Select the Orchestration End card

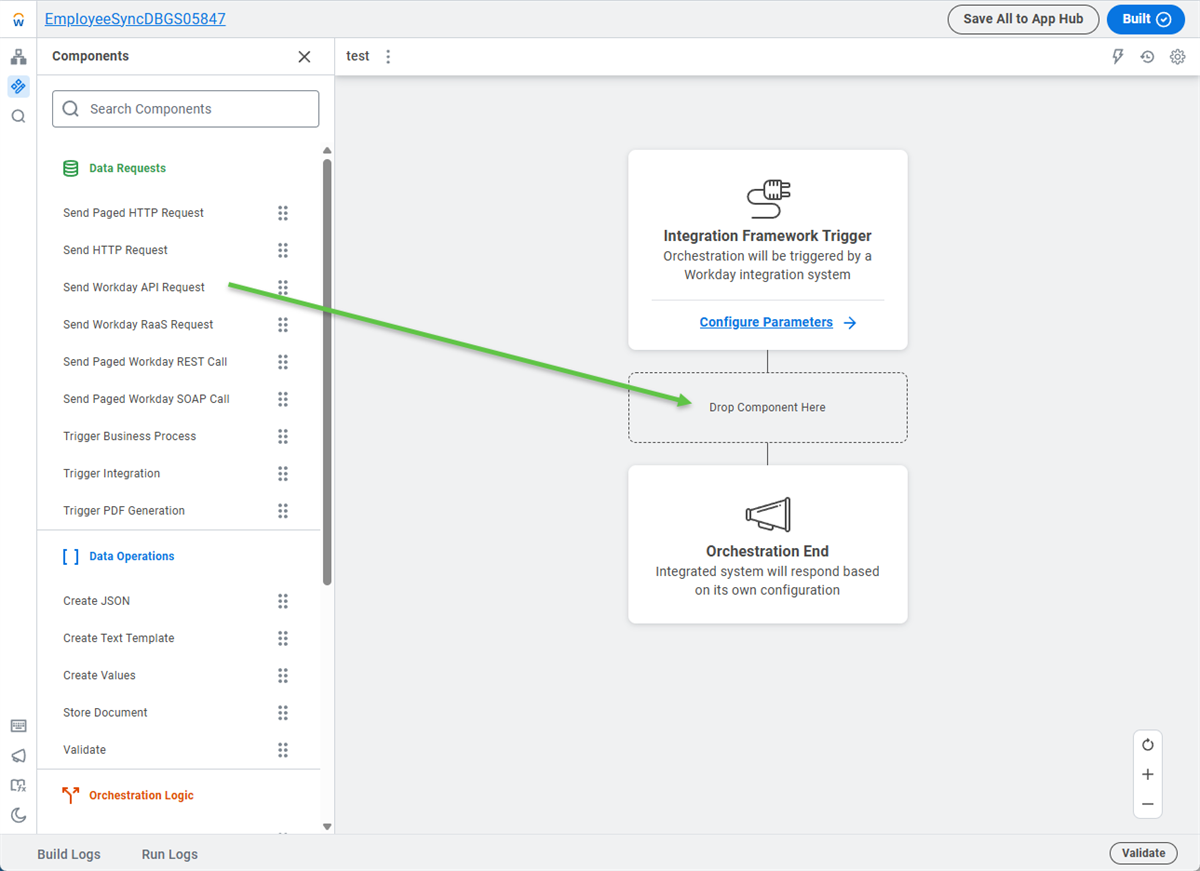[768, 545]
